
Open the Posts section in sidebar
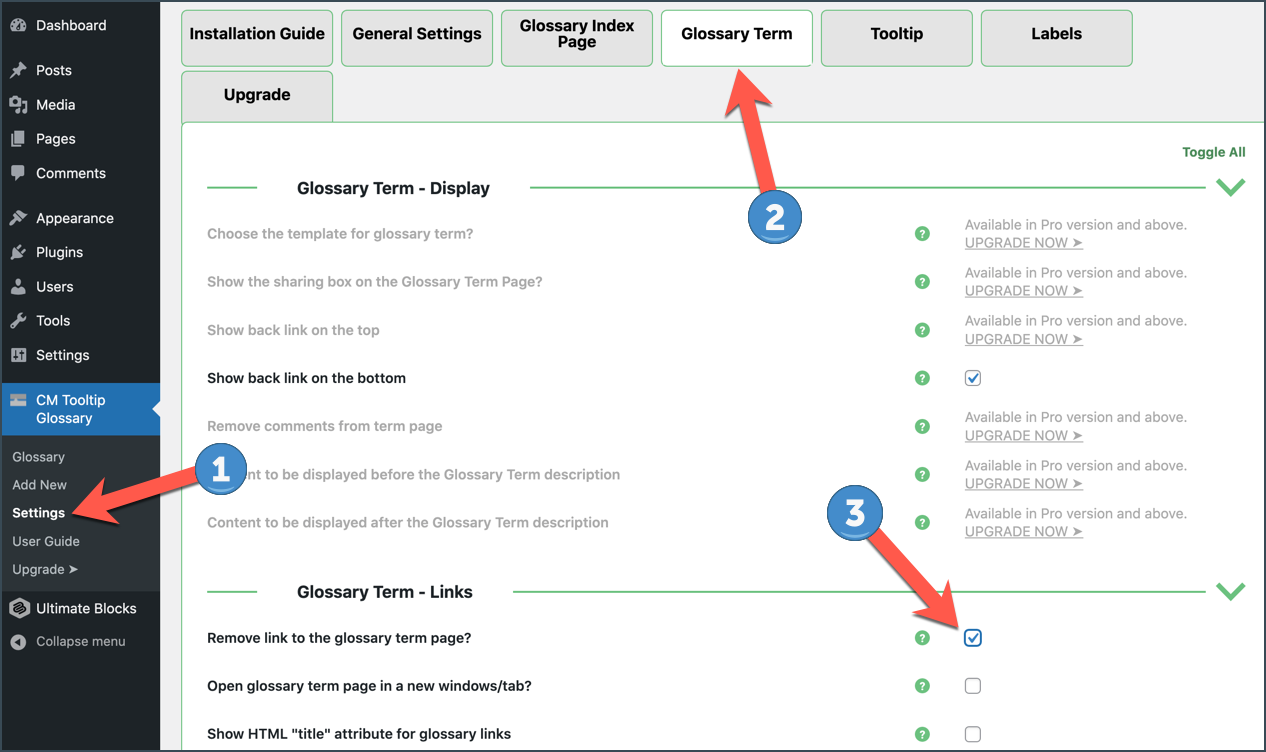coord(57,70)
